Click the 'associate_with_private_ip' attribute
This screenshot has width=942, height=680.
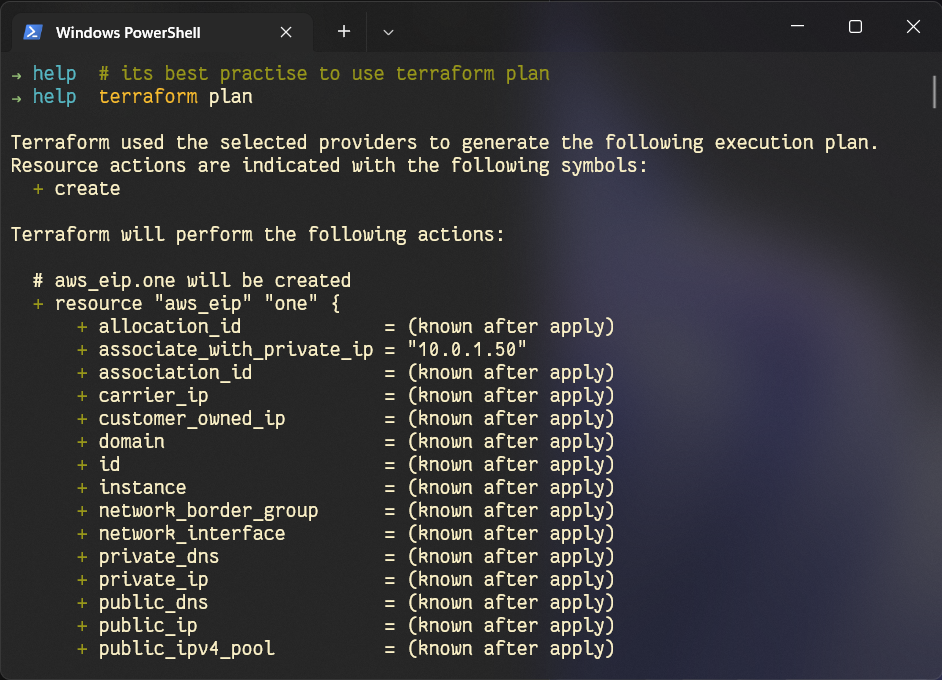(236, 350)
